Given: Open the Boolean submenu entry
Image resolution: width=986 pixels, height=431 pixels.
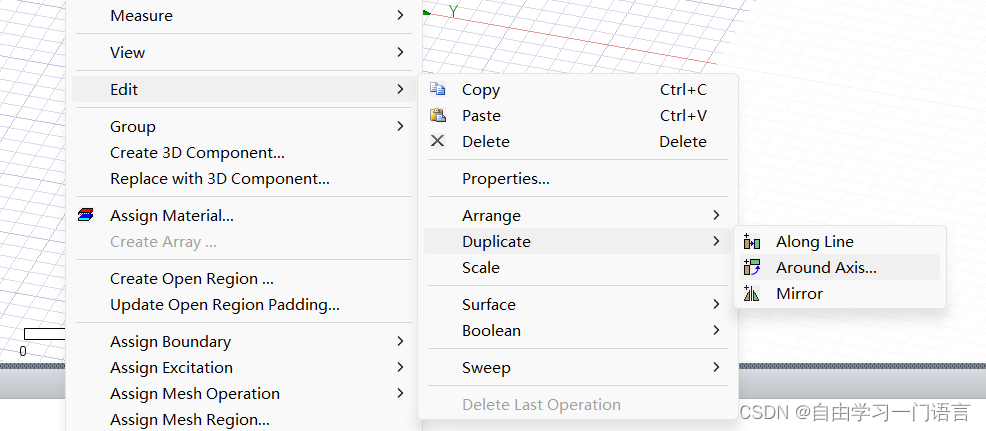Looking at the screenshot, I should click(x=578, y=330).
